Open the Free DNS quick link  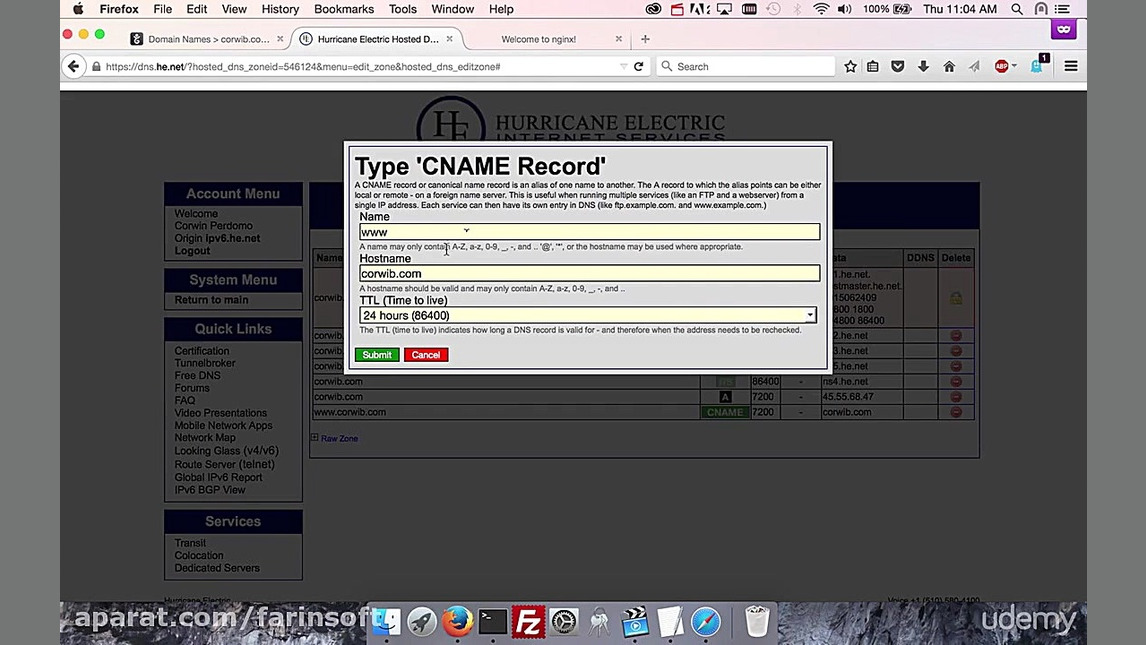(x=197, y=375)
